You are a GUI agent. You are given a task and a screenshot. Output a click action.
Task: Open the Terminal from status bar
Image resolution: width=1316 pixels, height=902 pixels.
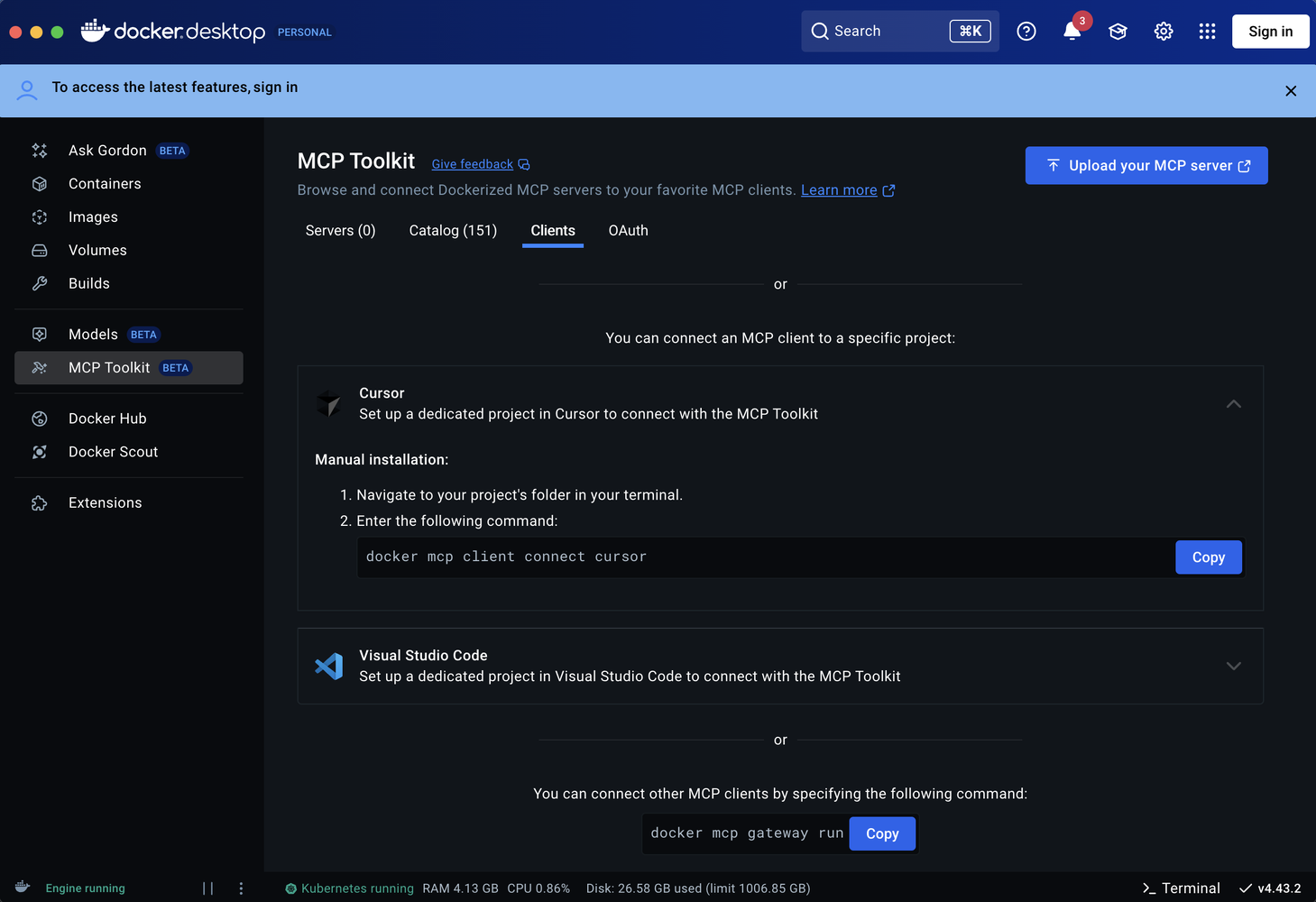click(1181, 888)
